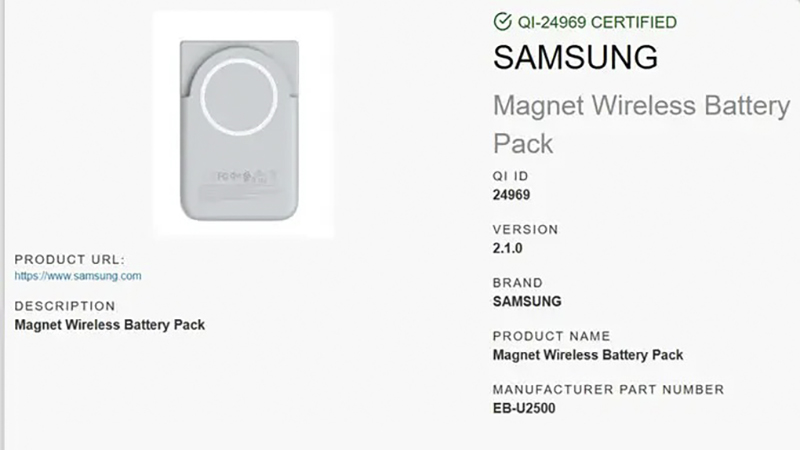Click the BRAND label
Screen dimensions: 800x450
click(518, 283)
